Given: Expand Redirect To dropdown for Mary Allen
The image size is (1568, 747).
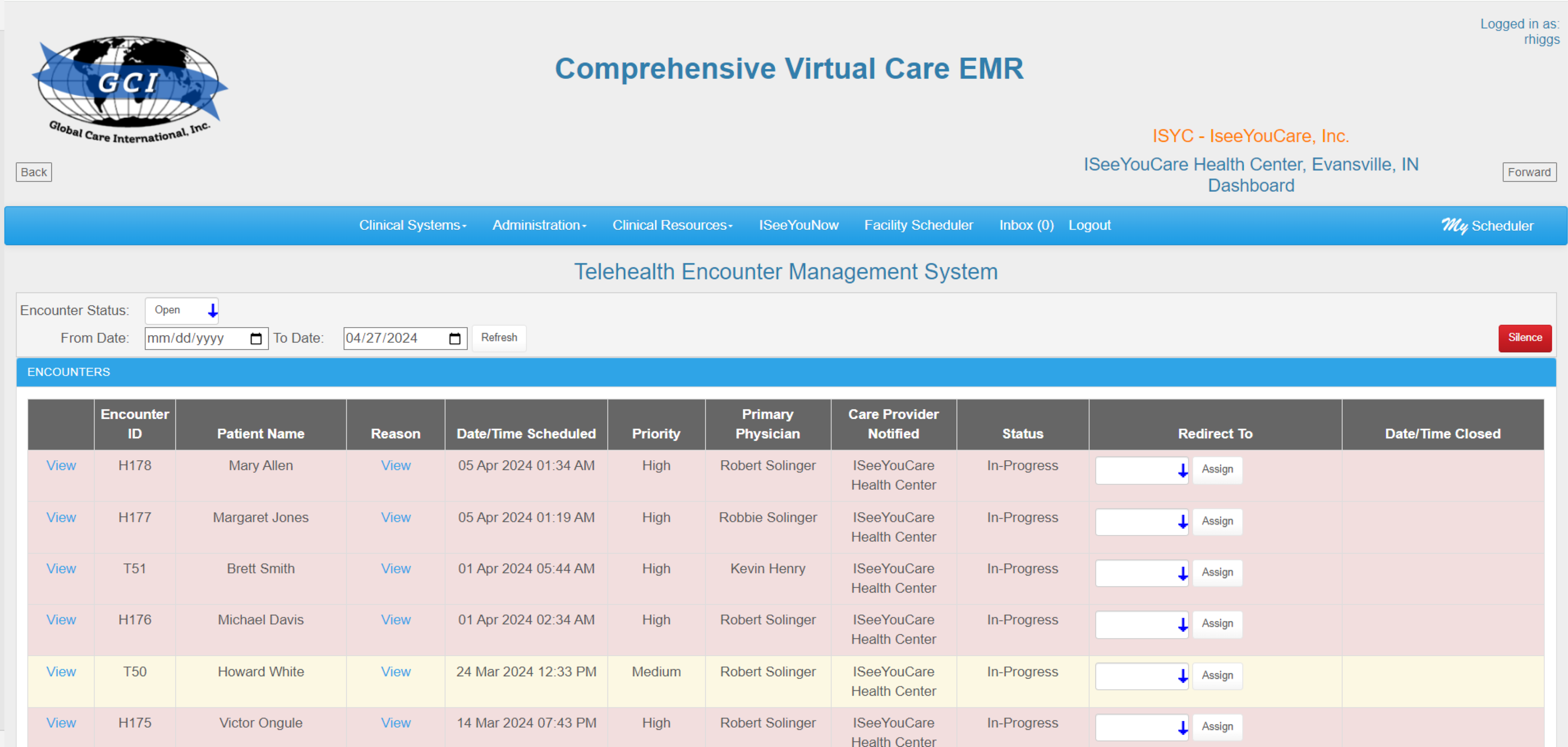Looking at the screenshot, I should click(1141, 470).
